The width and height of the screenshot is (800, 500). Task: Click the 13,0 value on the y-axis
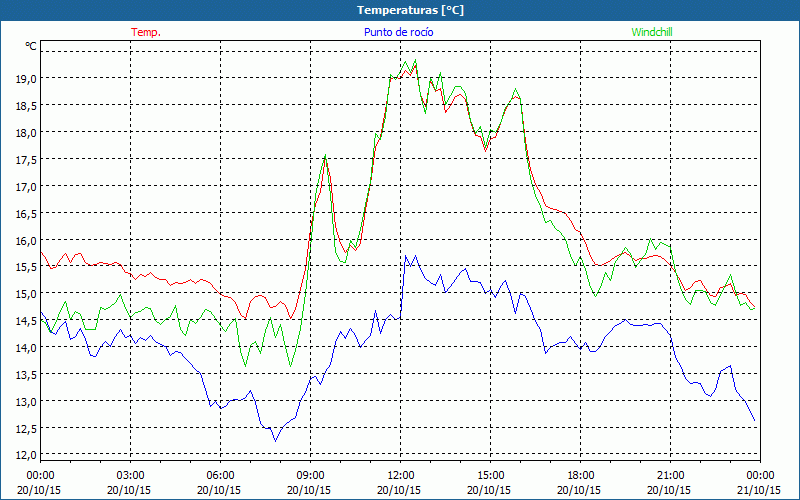click(x=24, y=402)
